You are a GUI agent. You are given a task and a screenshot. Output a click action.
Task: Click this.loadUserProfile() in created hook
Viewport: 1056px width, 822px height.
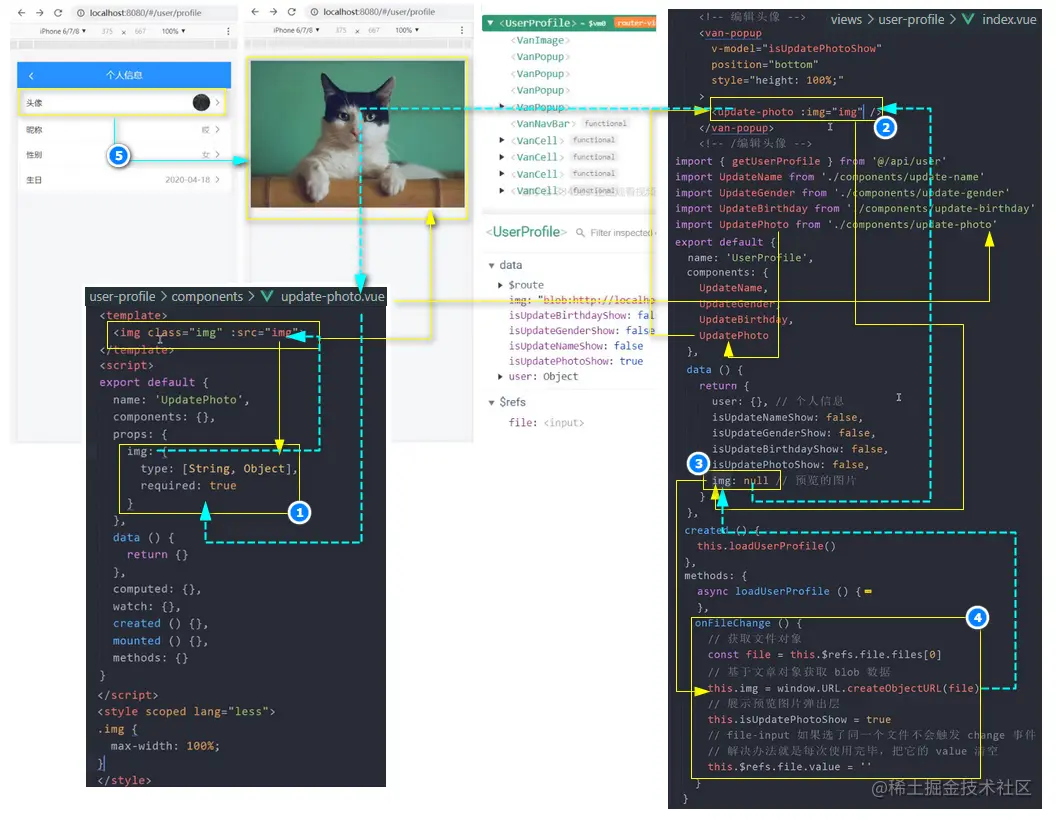point(766,546)
